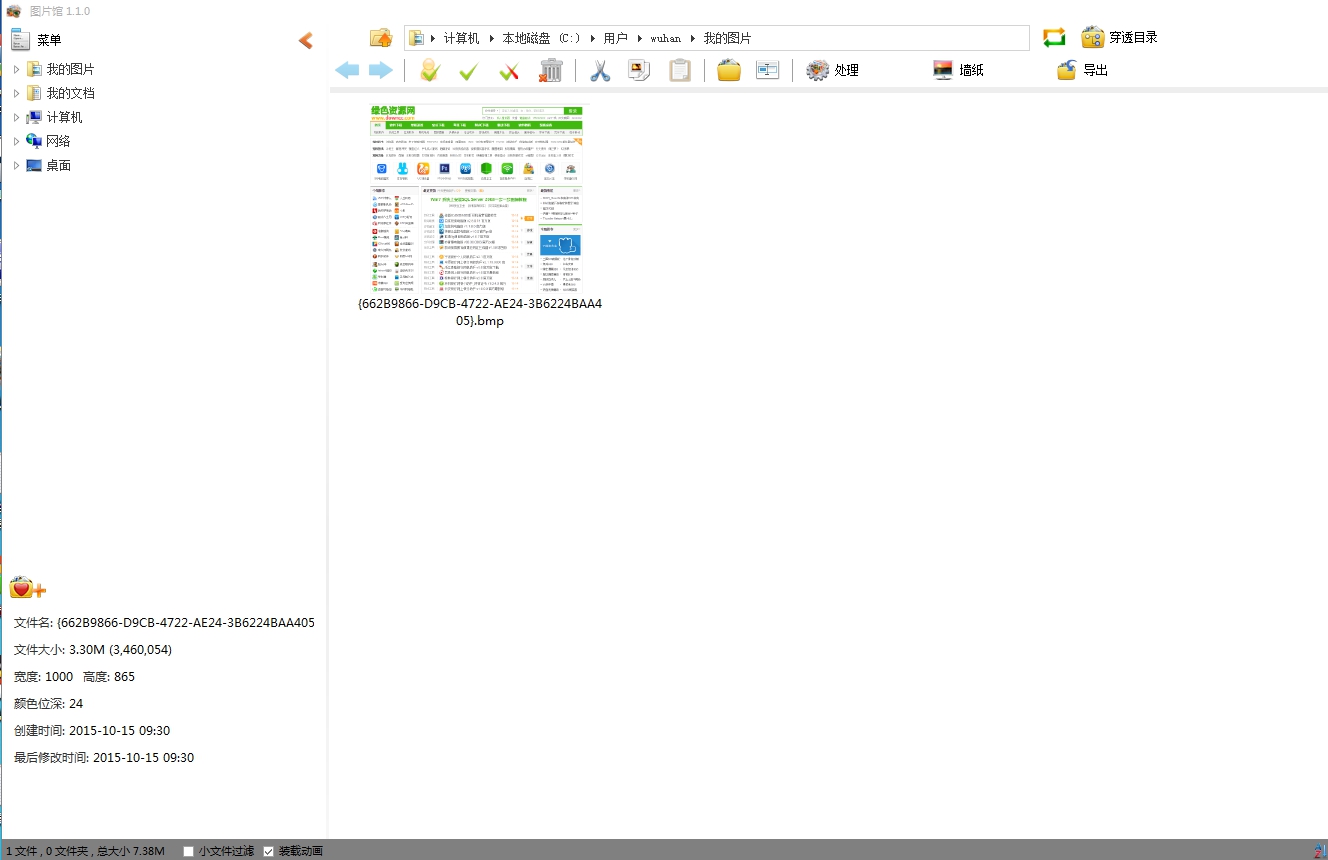
Task: Expand the 我的图片 tree node
Action: pos(16,69)
